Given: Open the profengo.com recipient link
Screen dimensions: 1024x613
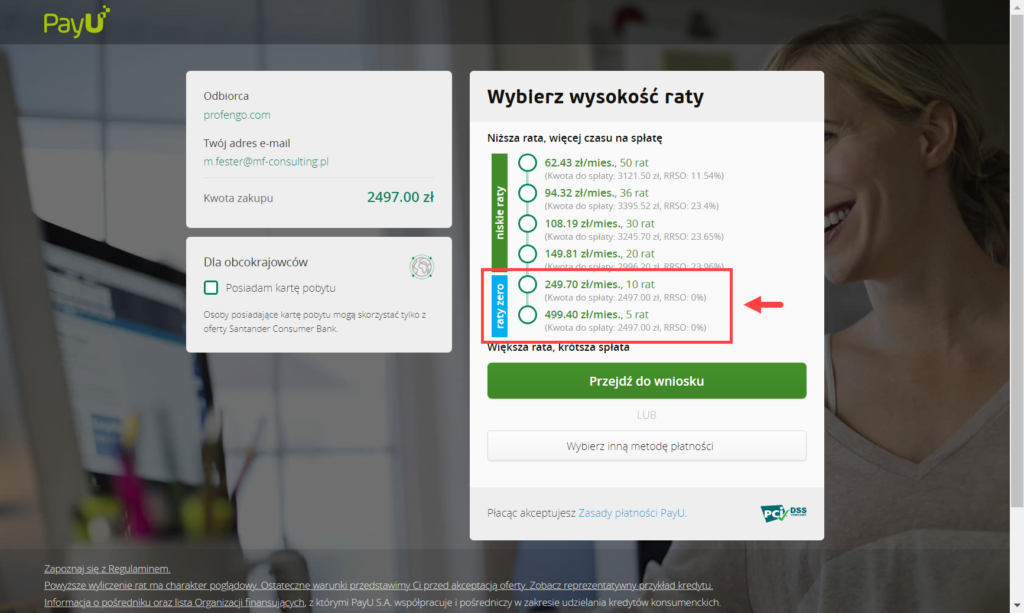Looking at the screenshot, I should pos(236,115).
